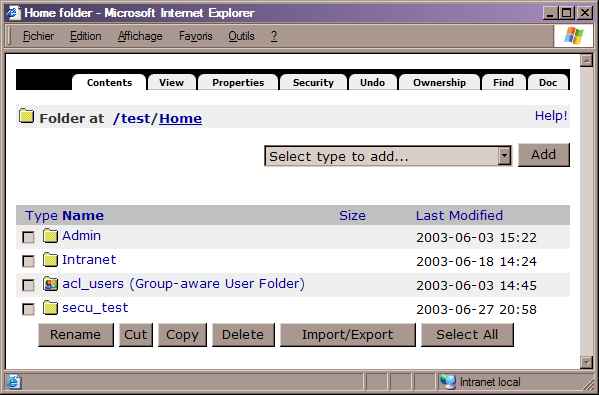
Task: Switch to the Security tab
Action: tap(313, 83)
